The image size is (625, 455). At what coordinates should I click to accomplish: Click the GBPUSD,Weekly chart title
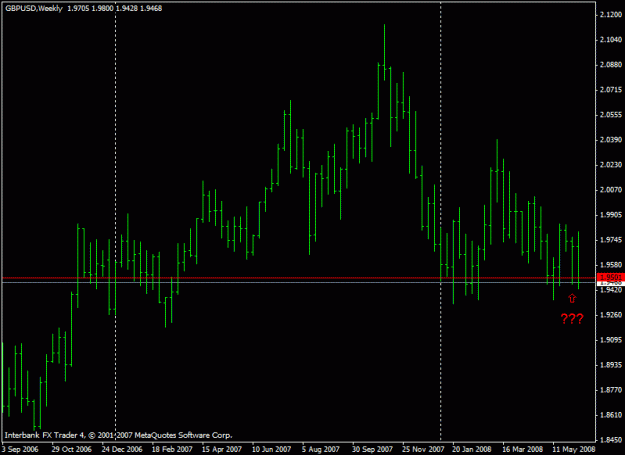pos(34,8)
